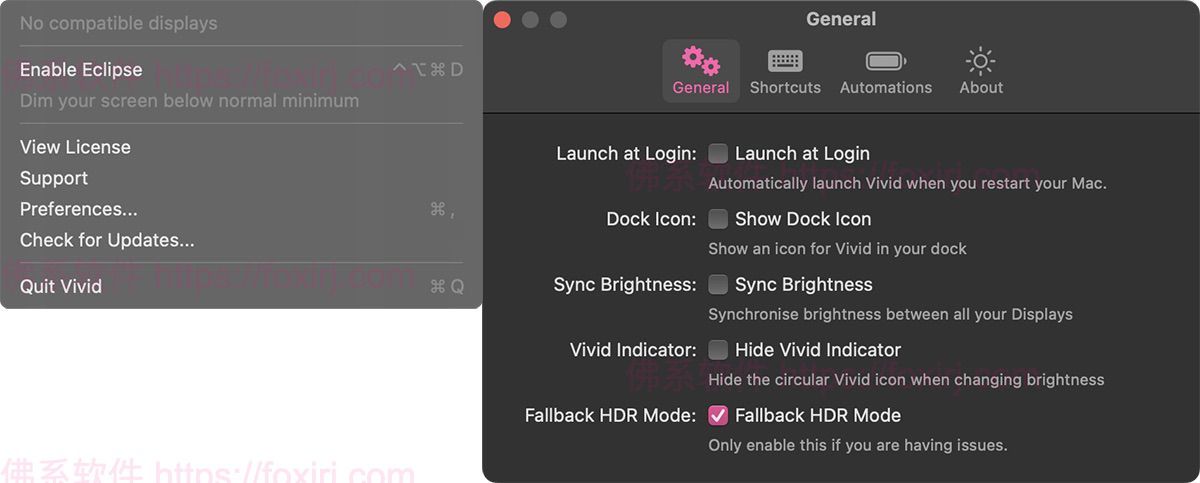Click the disabled No compatible displays entry
The image size is (1200, 483).
118,23
